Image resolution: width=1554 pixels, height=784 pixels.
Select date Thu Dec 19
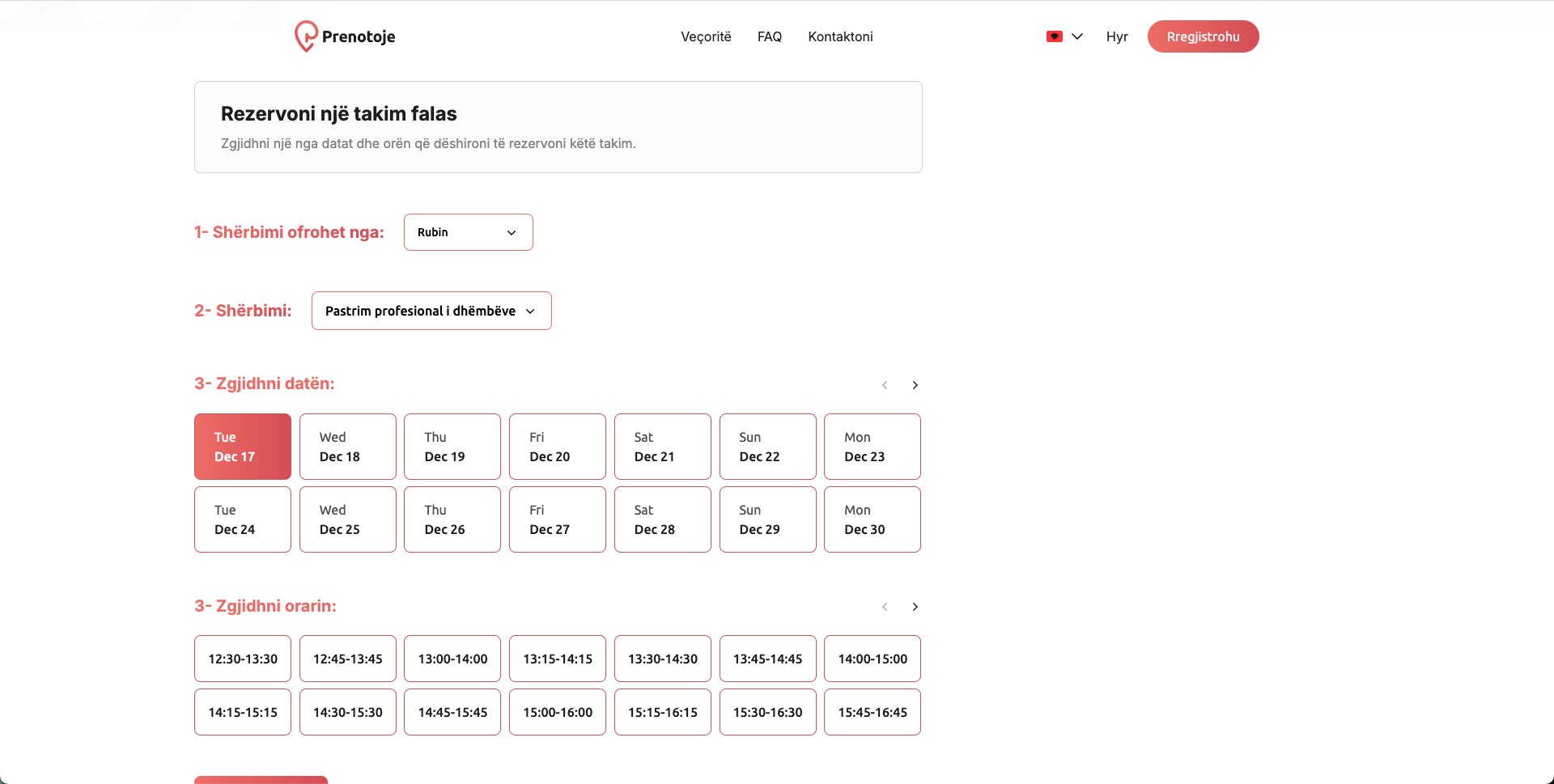452,447
